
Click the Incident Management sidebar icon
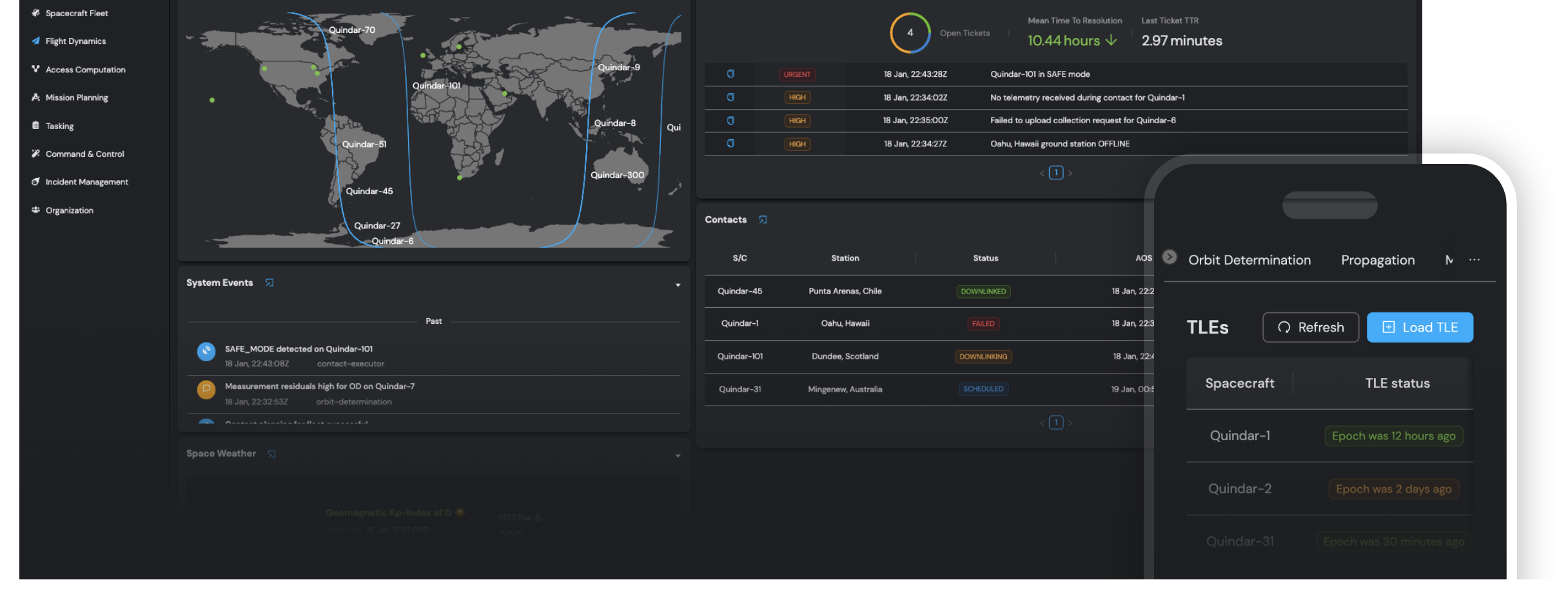tap(35, 182)
